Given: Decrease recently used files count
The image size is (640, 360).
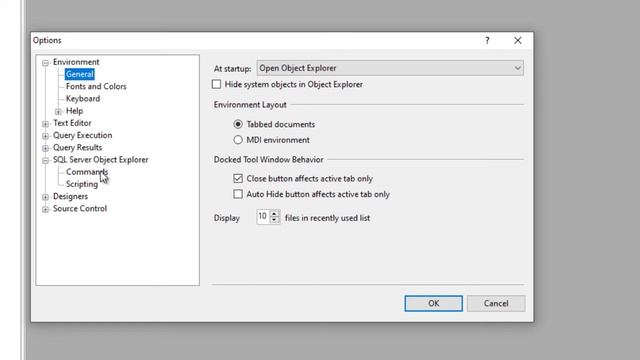Looking at the screenshot, I should pos(274,220).
